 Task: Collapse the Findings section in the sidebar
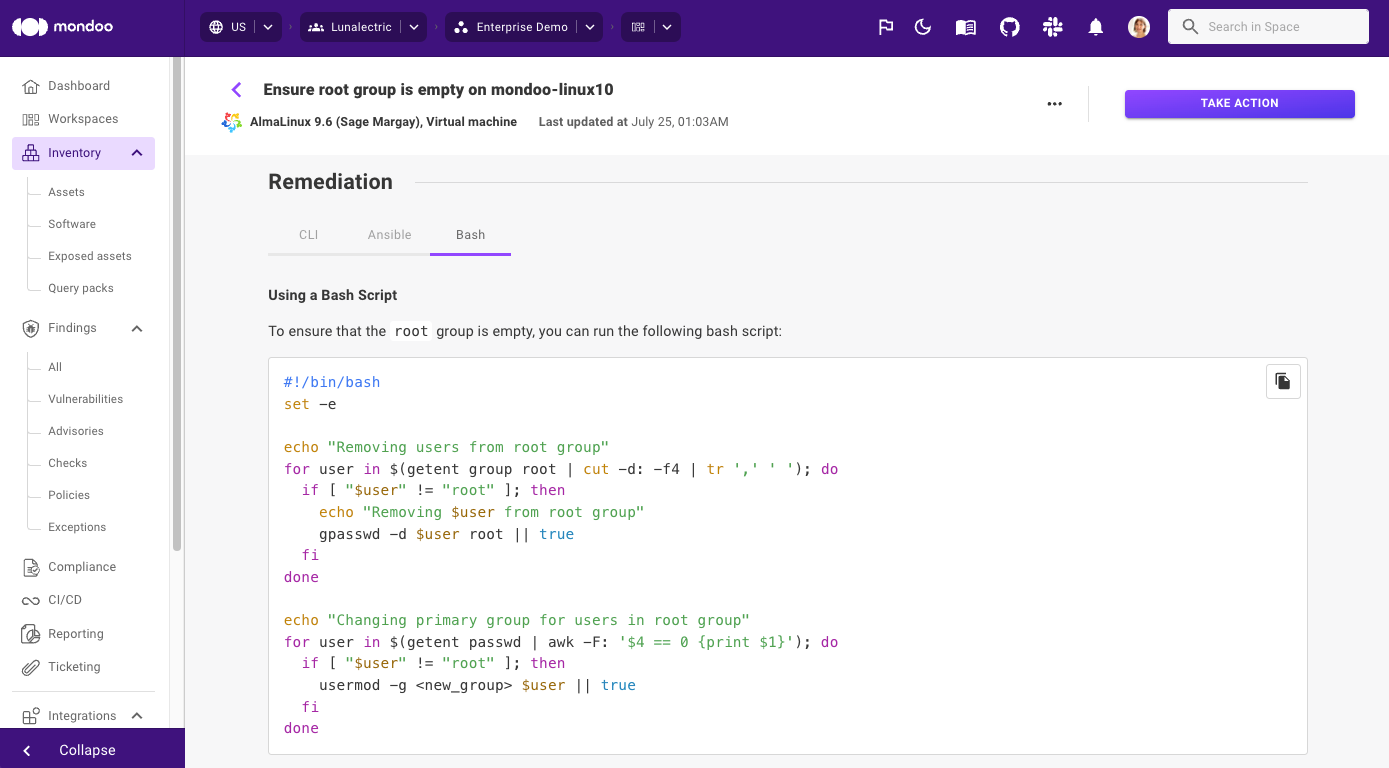pyautogui.click(x=136, y=328)
